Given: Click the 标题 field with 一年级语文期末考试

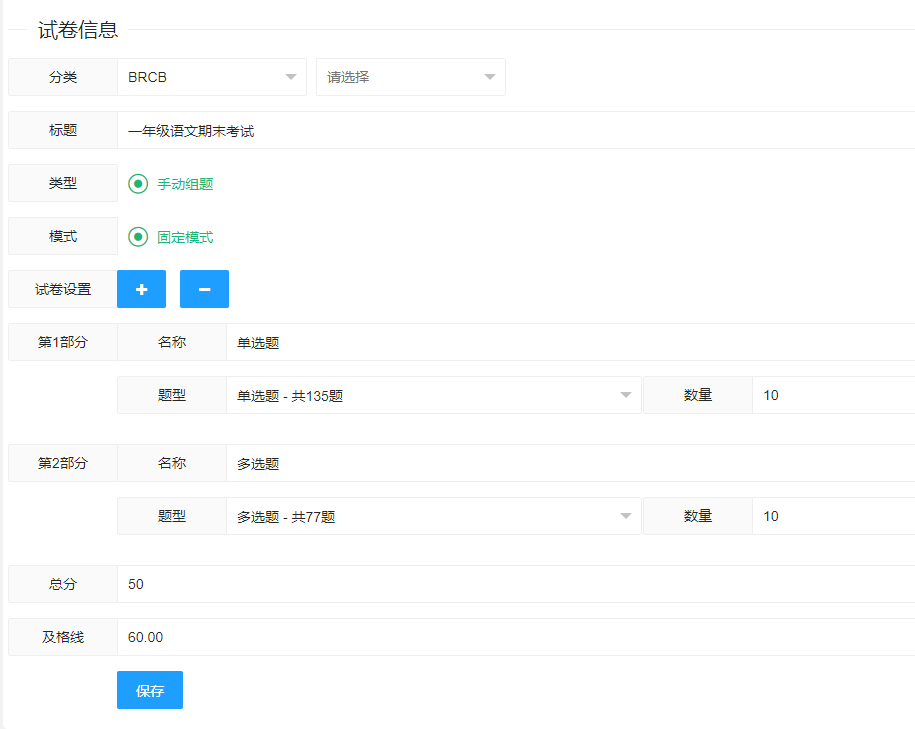Looking at the screenshot, I should [515, 131].
